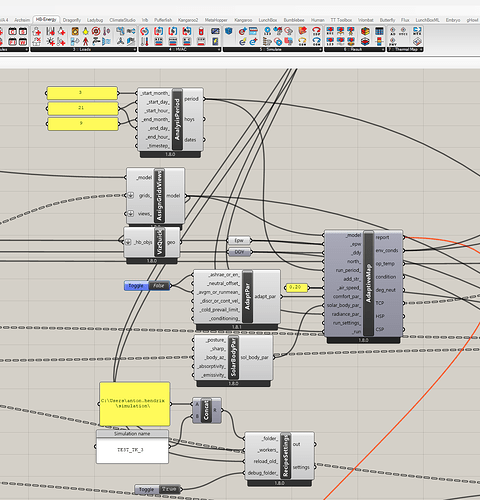
Task: Click the yellow lightbulb Lighting icon
Action: point(86,31)
